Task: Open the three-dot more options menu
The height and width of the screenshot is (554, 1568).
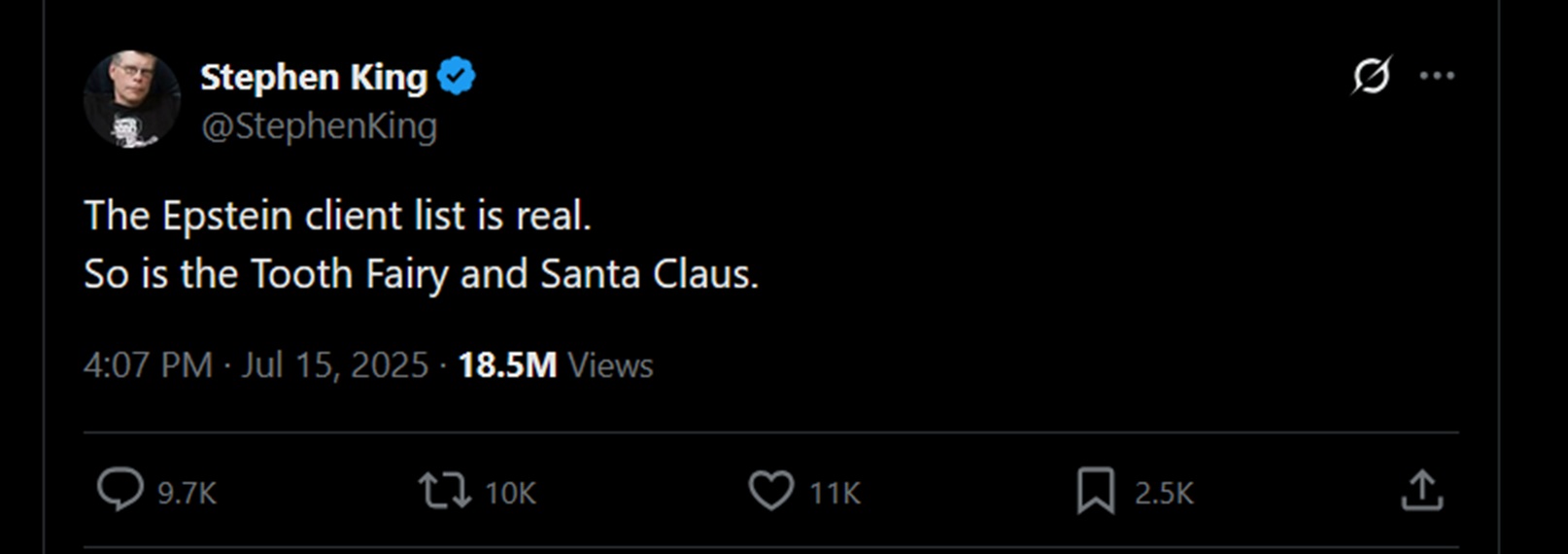Action: [x=1437, y=76]
